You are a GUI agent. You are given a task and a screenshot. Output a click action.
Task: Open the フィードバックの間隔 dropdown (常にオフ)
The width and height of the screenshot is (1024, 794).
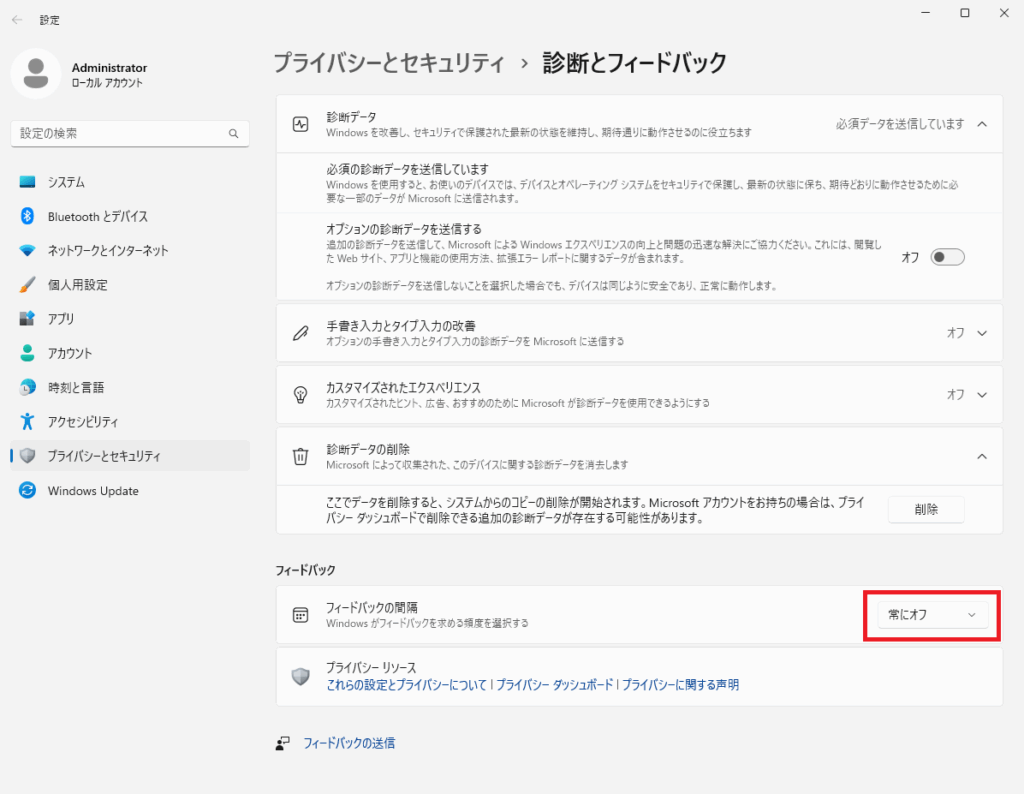pos(931,615)
